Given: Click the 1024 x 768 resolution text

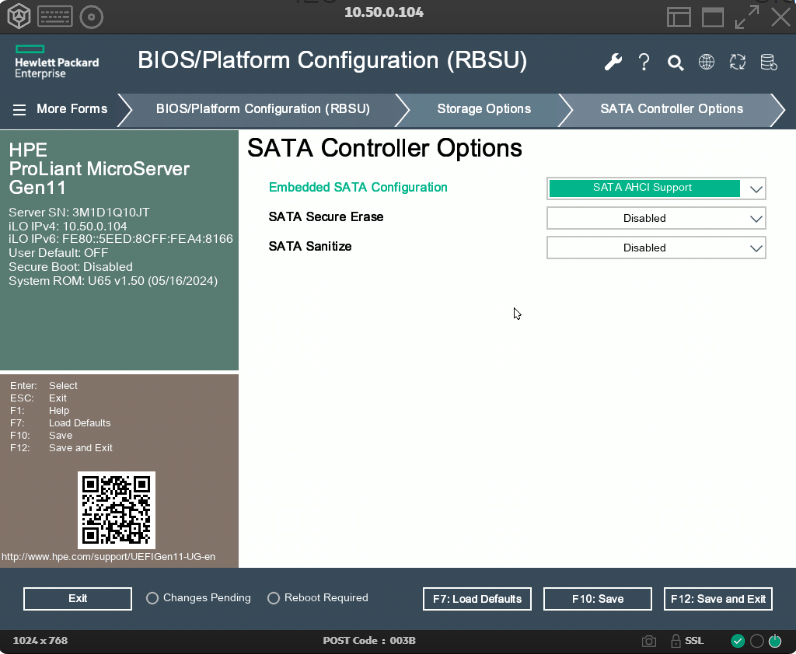Looking at the screenshot, I should point(40,641).
